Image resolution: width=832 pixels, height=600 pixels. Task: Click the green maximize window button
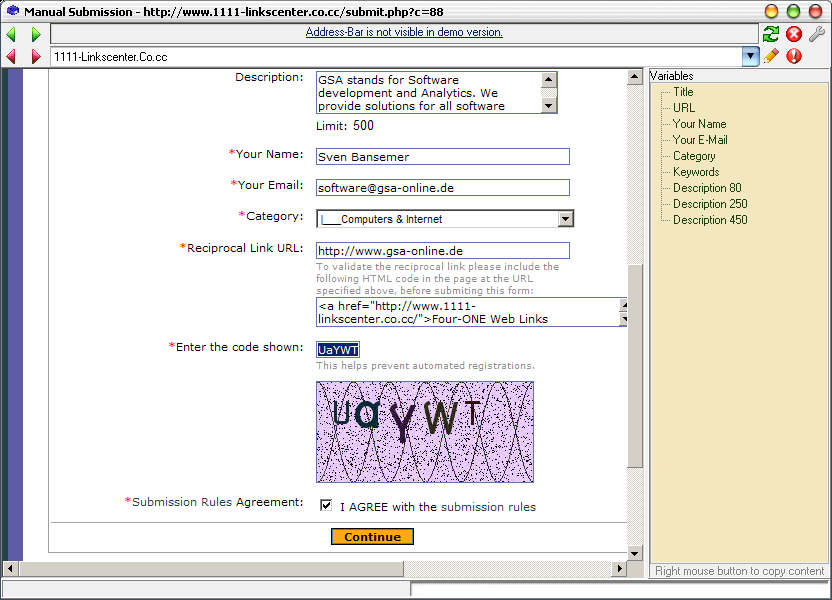point(793,11)
